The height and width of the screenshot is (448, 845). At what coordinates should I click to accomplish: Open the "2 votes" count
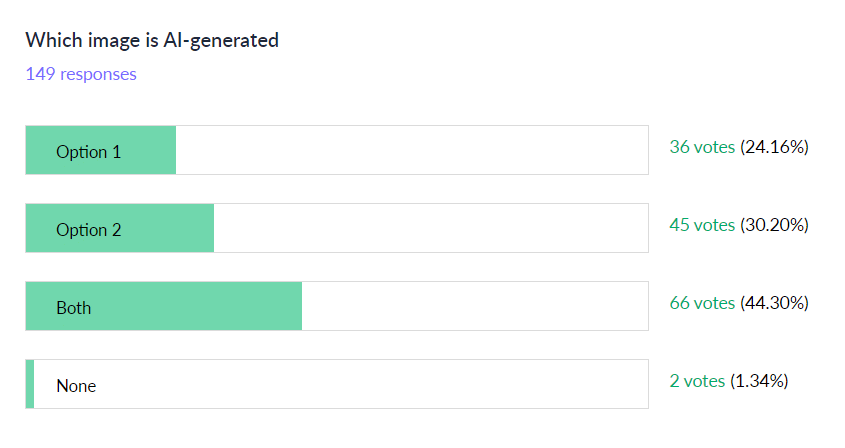pyautogui.click(x=697, y=381)
